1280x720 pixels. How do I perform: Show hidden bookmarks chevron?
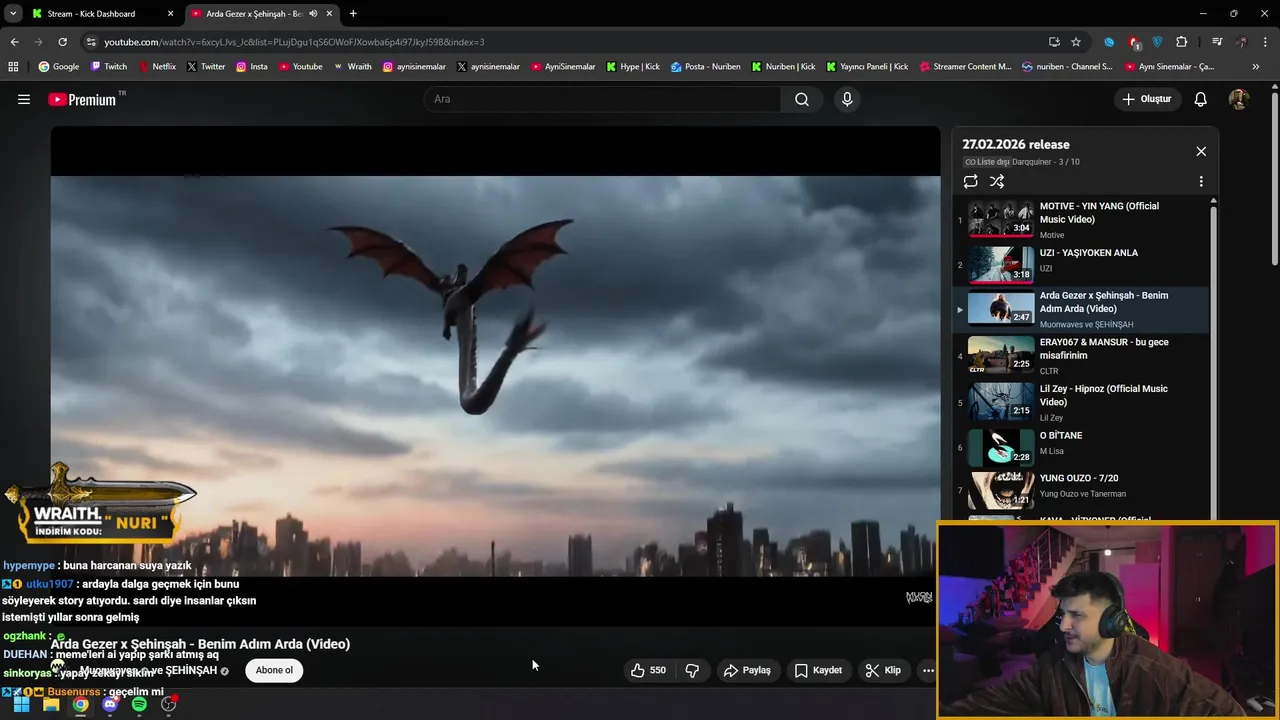(x=1256, y=67)
